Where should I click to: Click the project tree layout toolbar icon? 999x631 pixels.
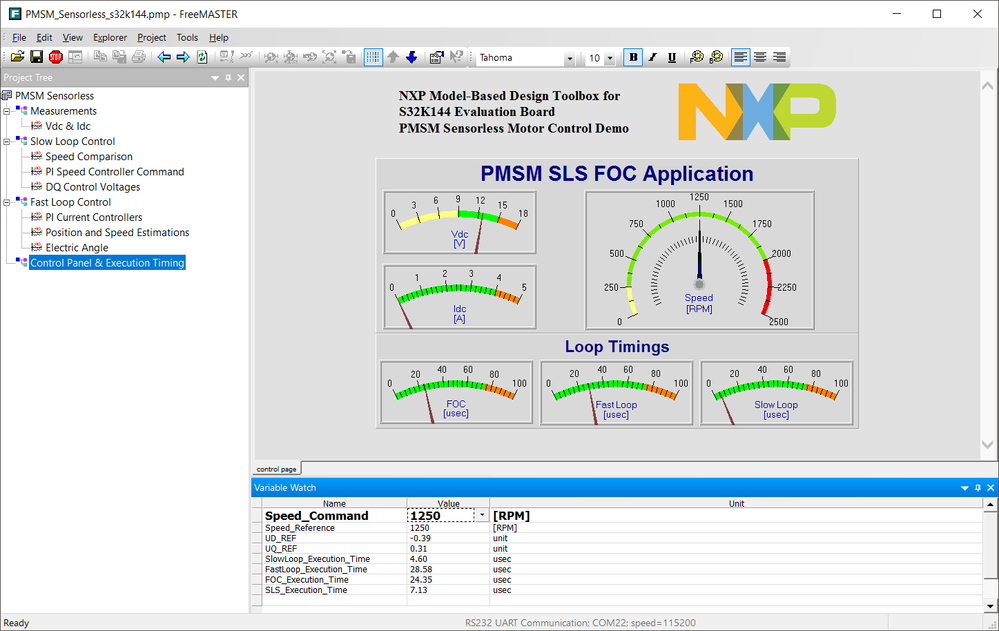point(75,57)
